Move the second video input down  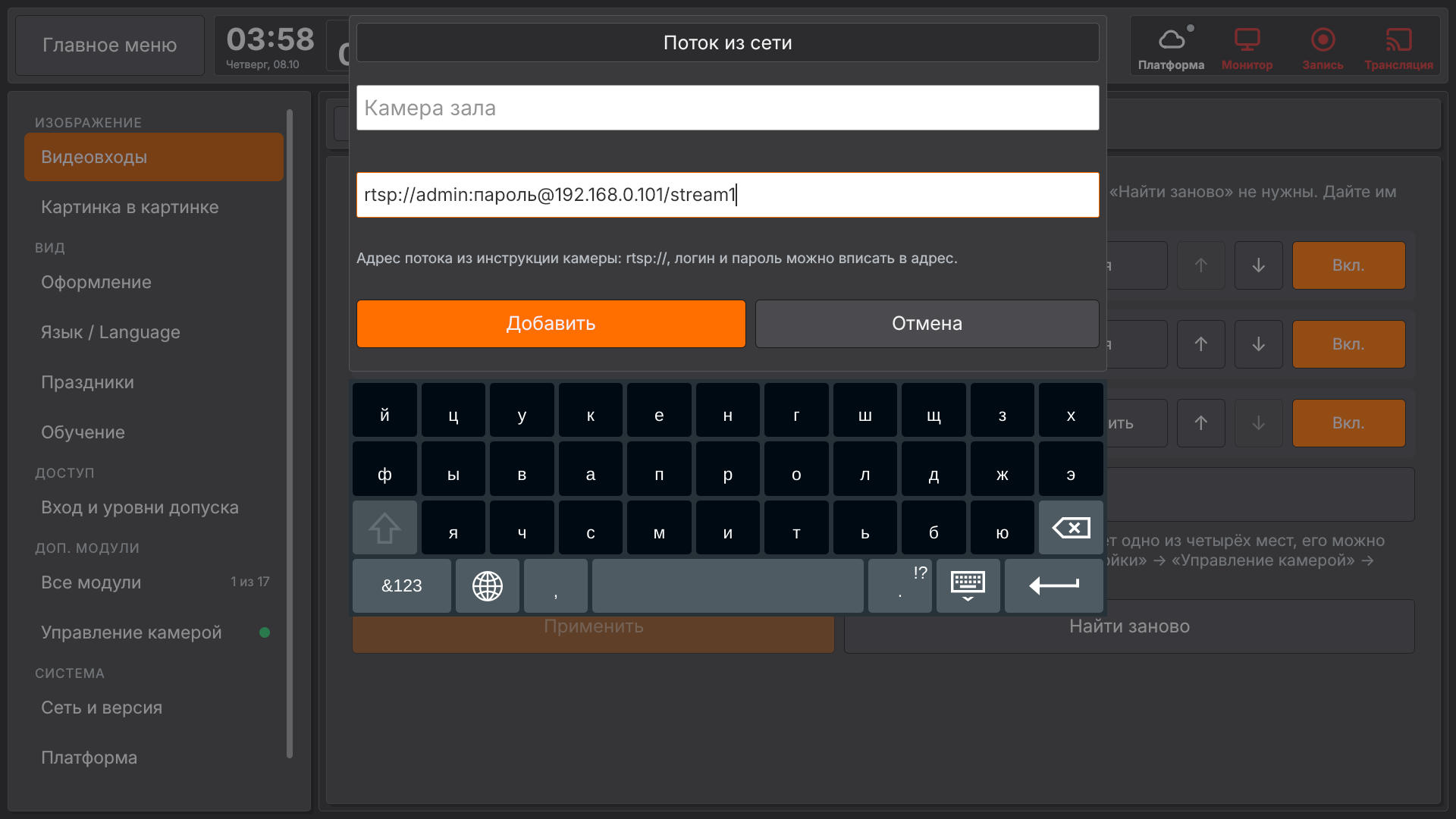[x=1259, y=344]
